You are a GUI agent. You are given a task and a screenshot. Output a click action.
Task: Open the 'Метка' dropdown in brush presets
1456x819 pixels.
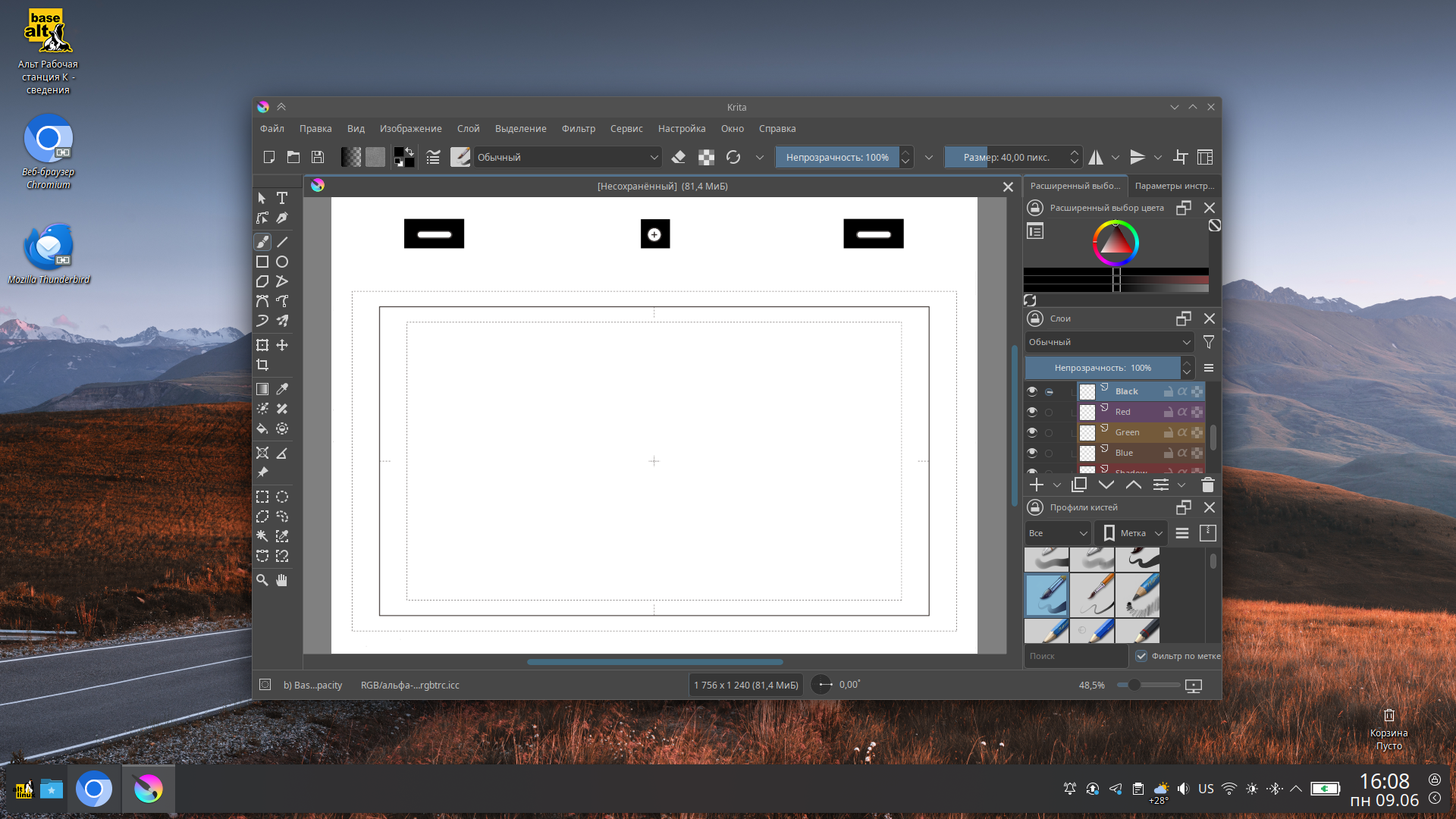click(x=1133, y=533)
